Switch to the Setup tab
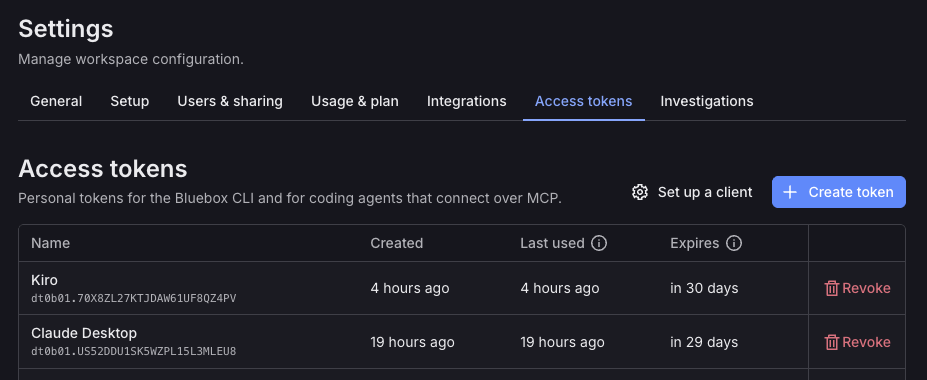Screen dimensions: 927x380 [x=129, y=102]
